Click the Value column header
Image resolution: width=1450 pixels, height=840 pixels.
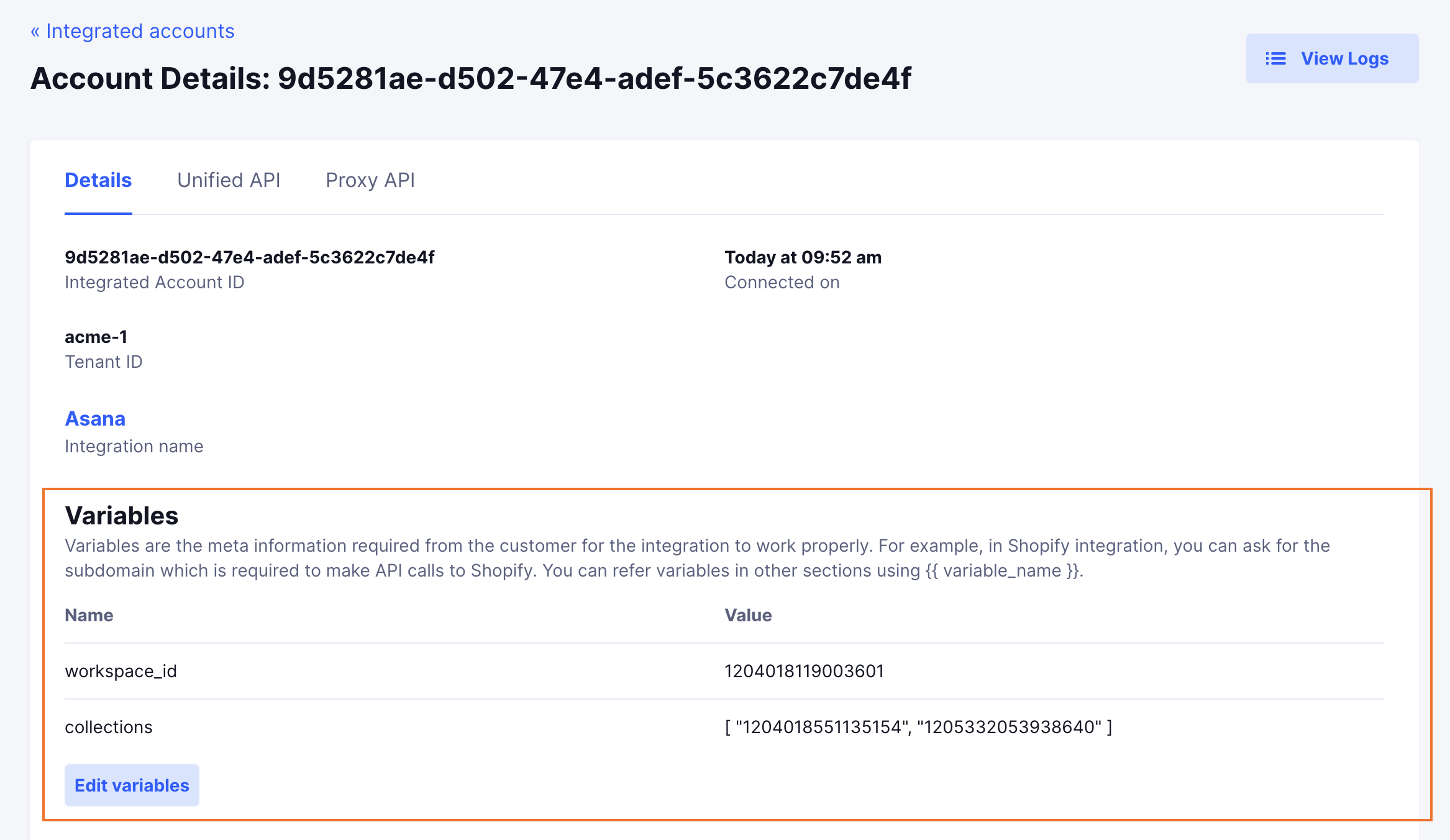pyautogui.click(x=749, y=615)
